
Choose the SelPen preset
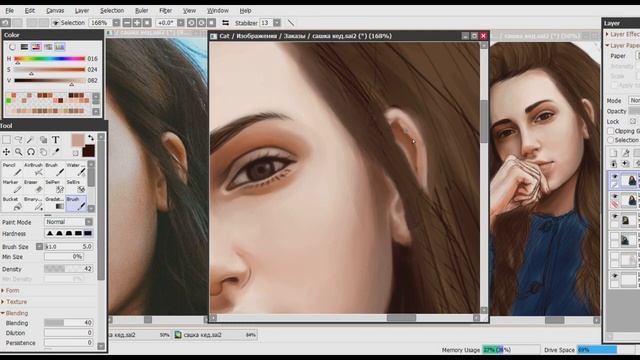coord(54,187)
